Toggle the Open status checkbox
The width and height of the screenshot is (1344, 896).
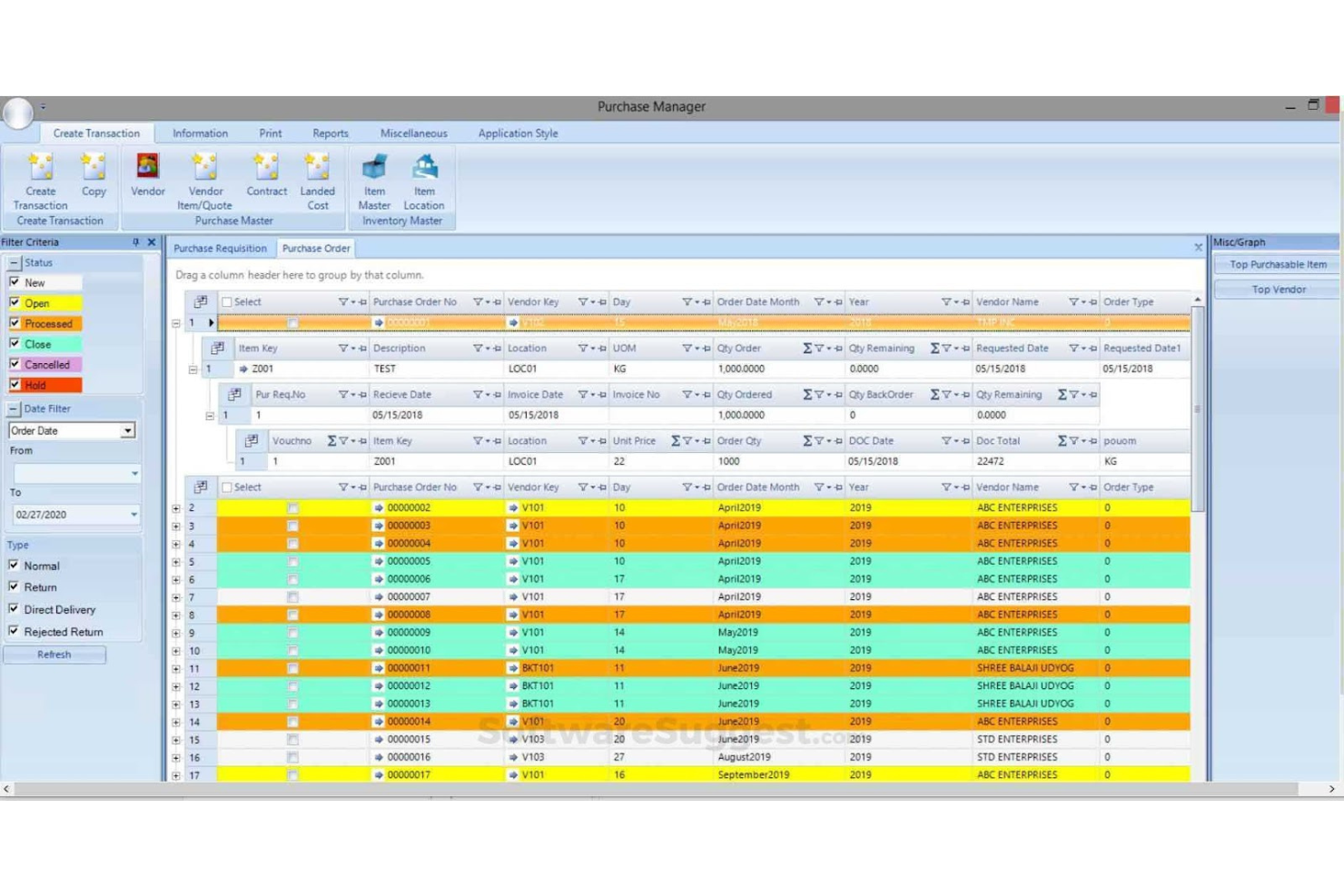[15, 302]
